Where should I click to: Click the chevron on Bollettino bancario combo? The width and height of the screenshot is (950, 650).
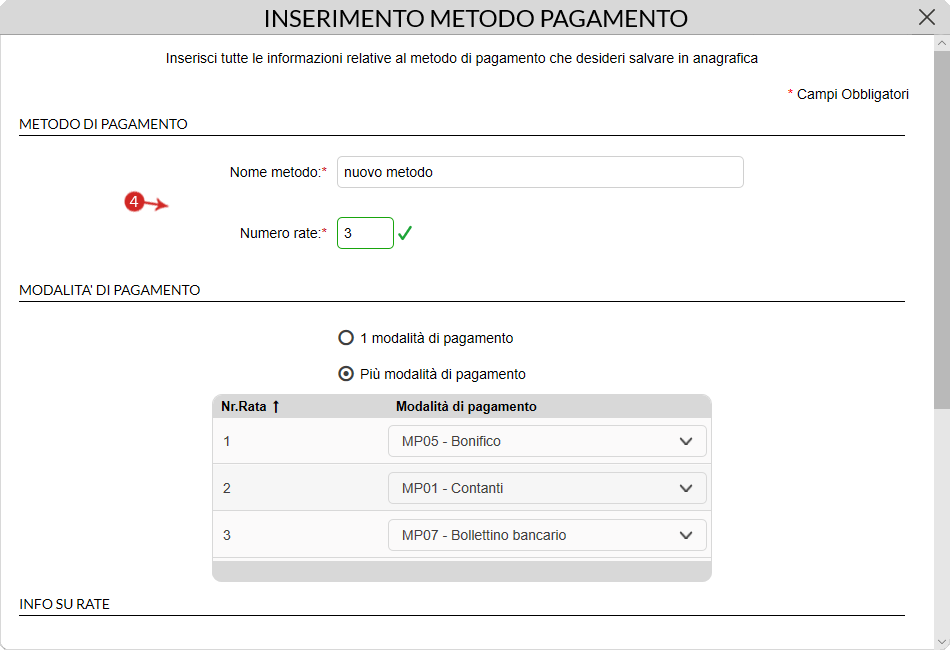coord(686,536)
